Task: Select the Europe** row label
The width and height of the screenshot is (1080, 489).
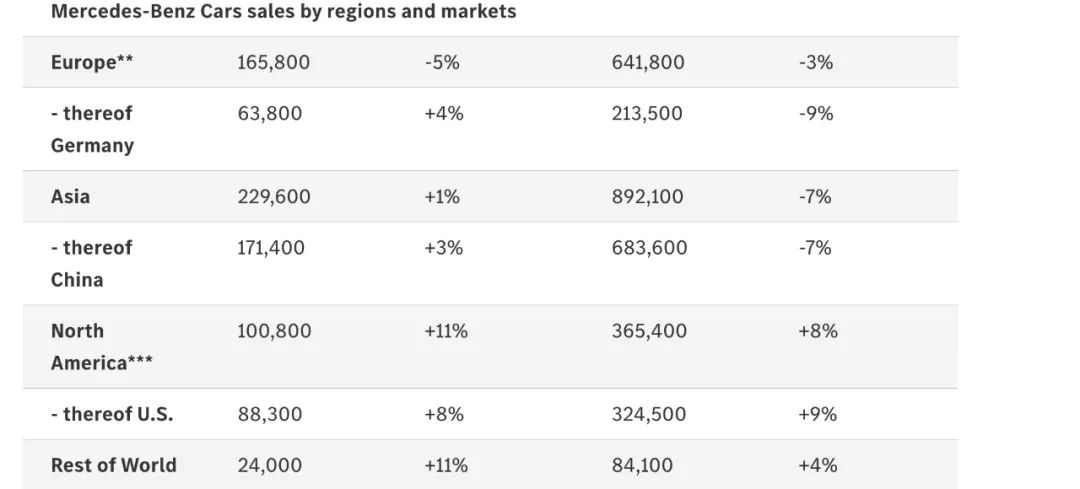Action: [92, 62]
